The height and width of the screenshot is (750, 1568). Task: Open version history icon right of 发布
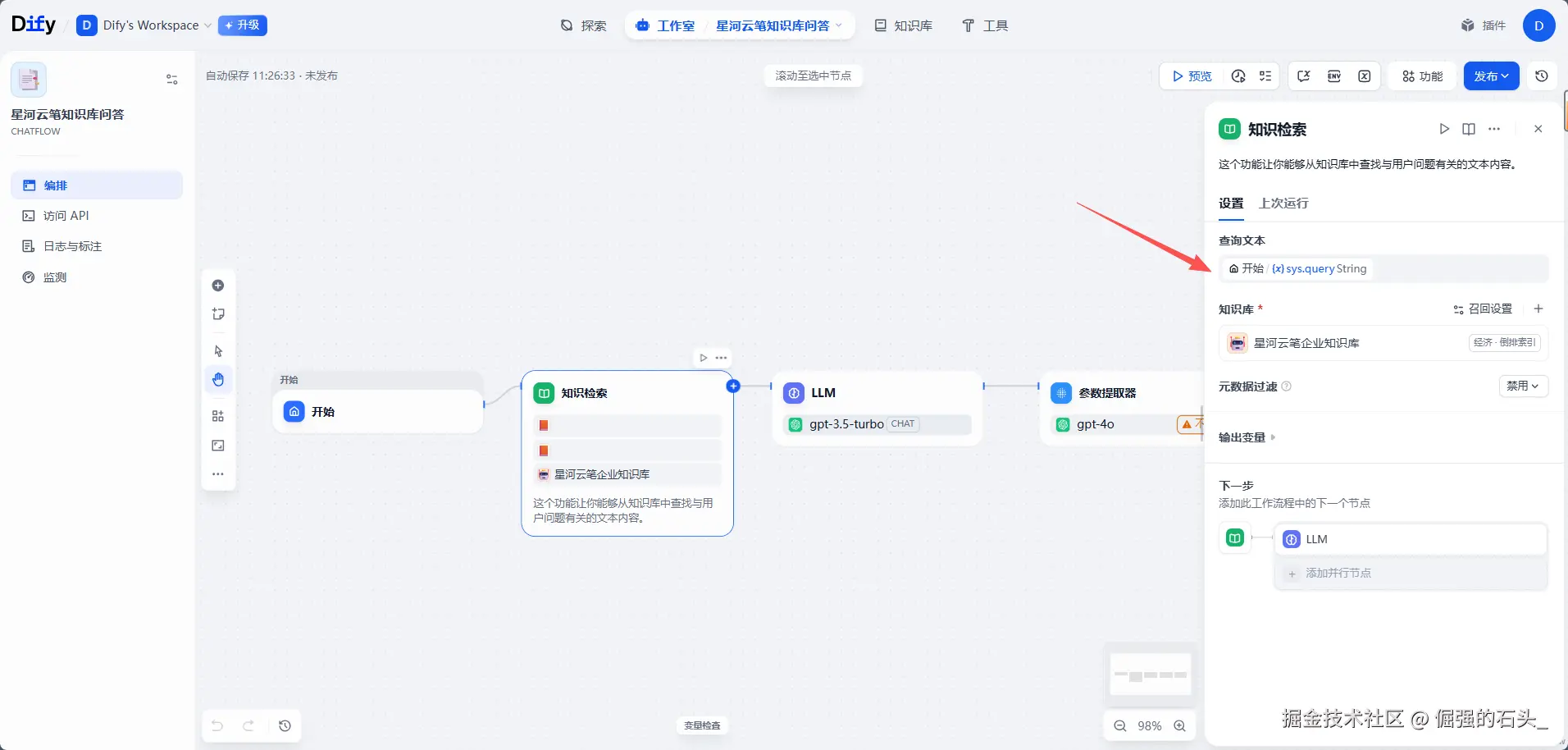[x=1542, y=76]
